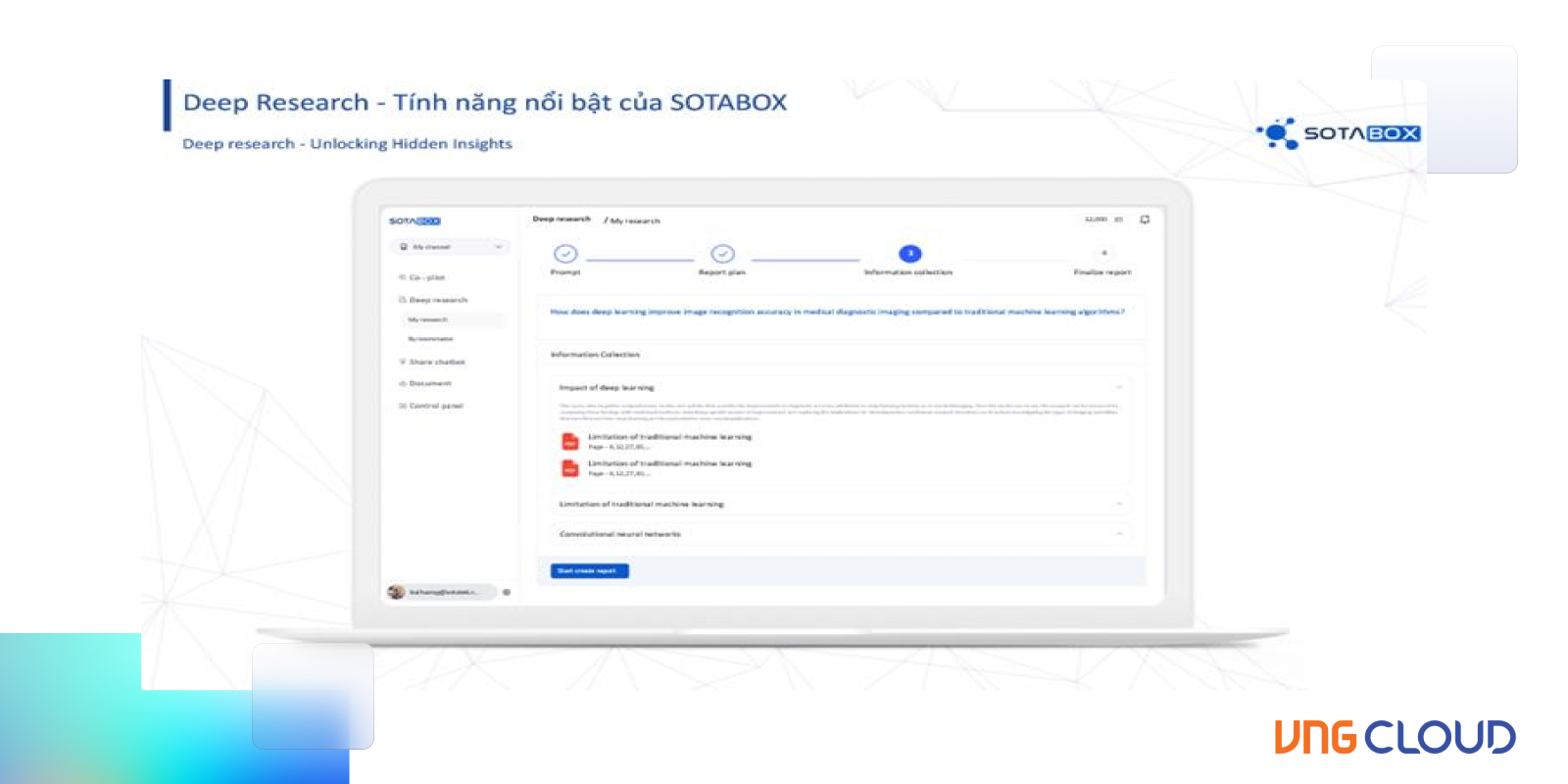Click the Prompt step label
Image resolution: width=1568 pixels, height=784 pixels.
coord(565,272)
